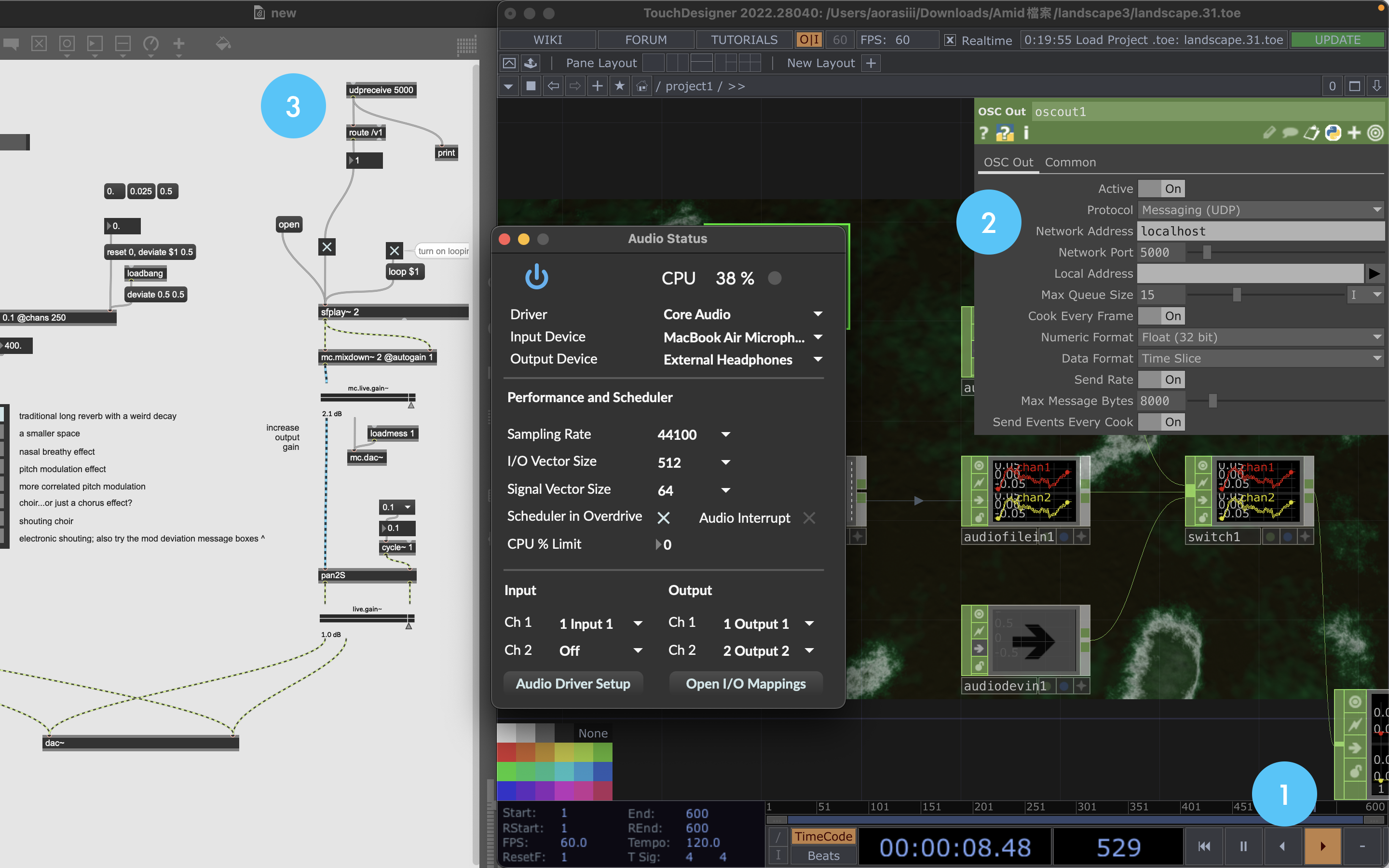Click the plus add-object icon in Max toolbar
The height and width of the screenshot is (868, 1389).
point(179,43)
